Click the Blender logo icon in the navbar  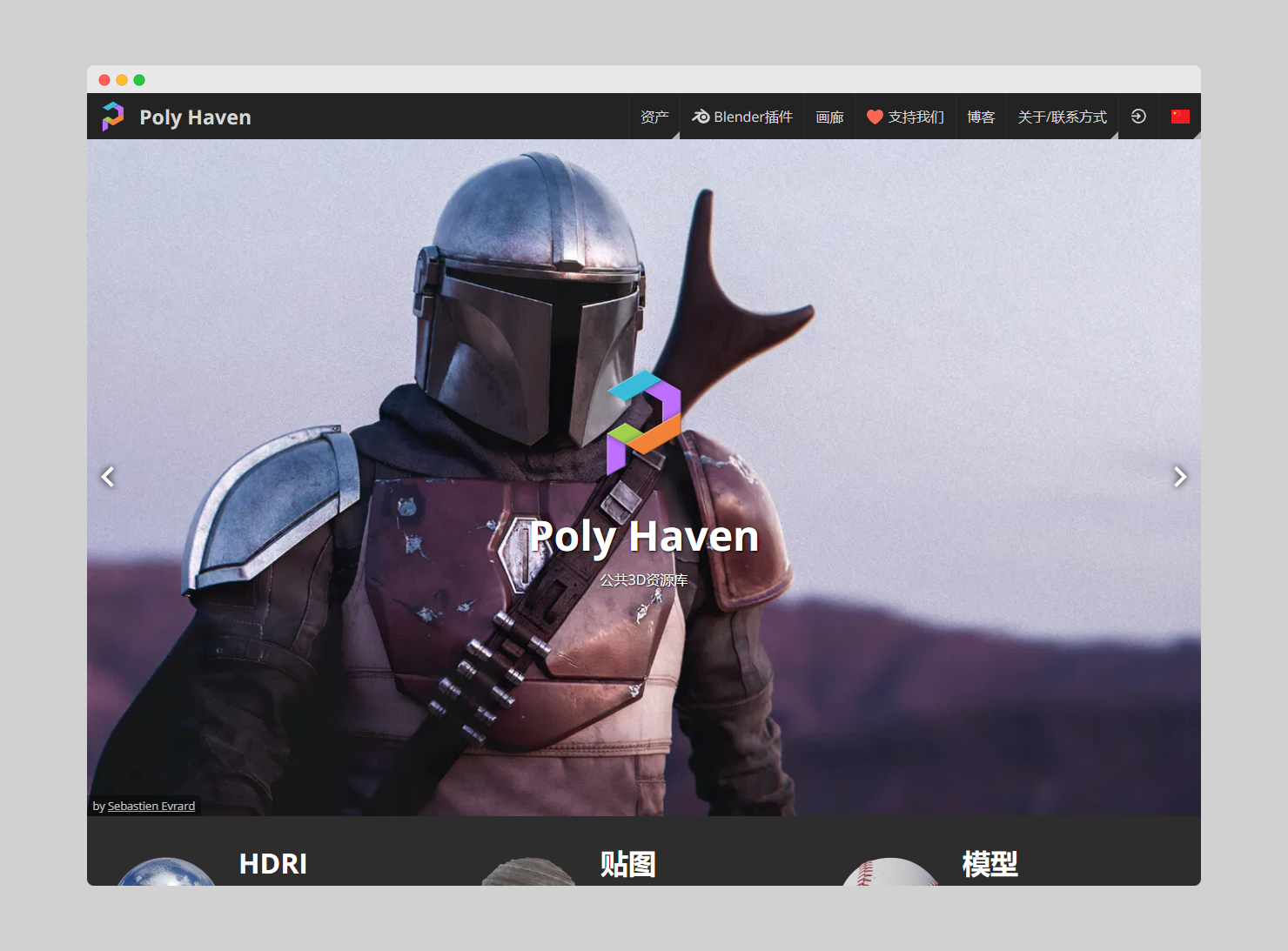701,117
